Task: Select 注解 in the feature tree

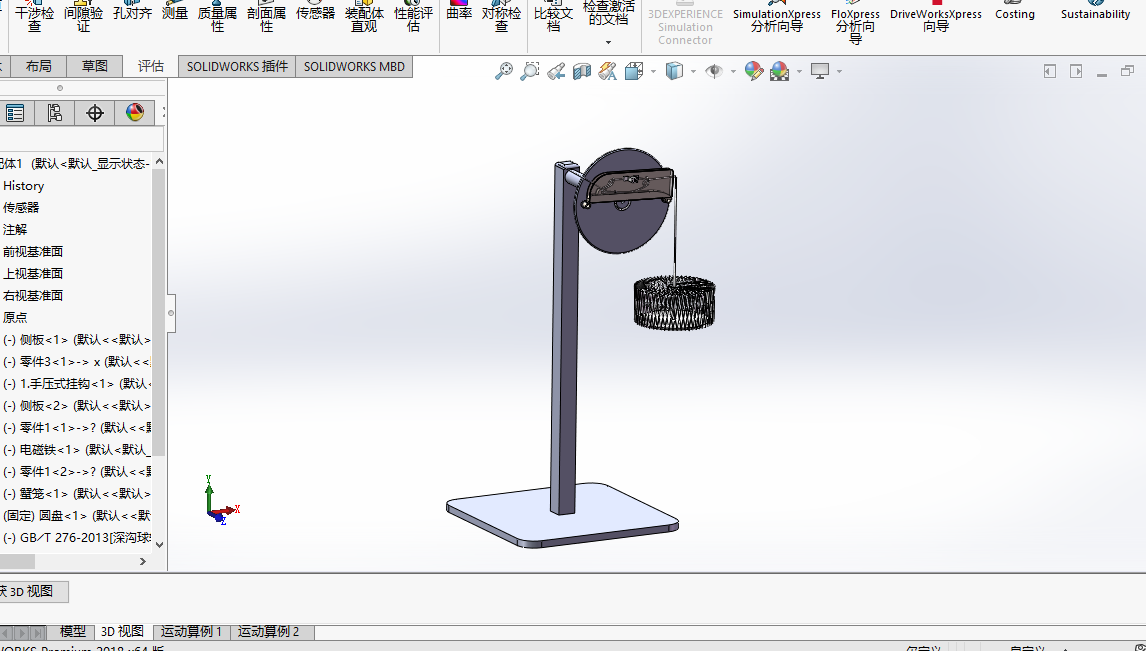Action: tap(15, 229)
